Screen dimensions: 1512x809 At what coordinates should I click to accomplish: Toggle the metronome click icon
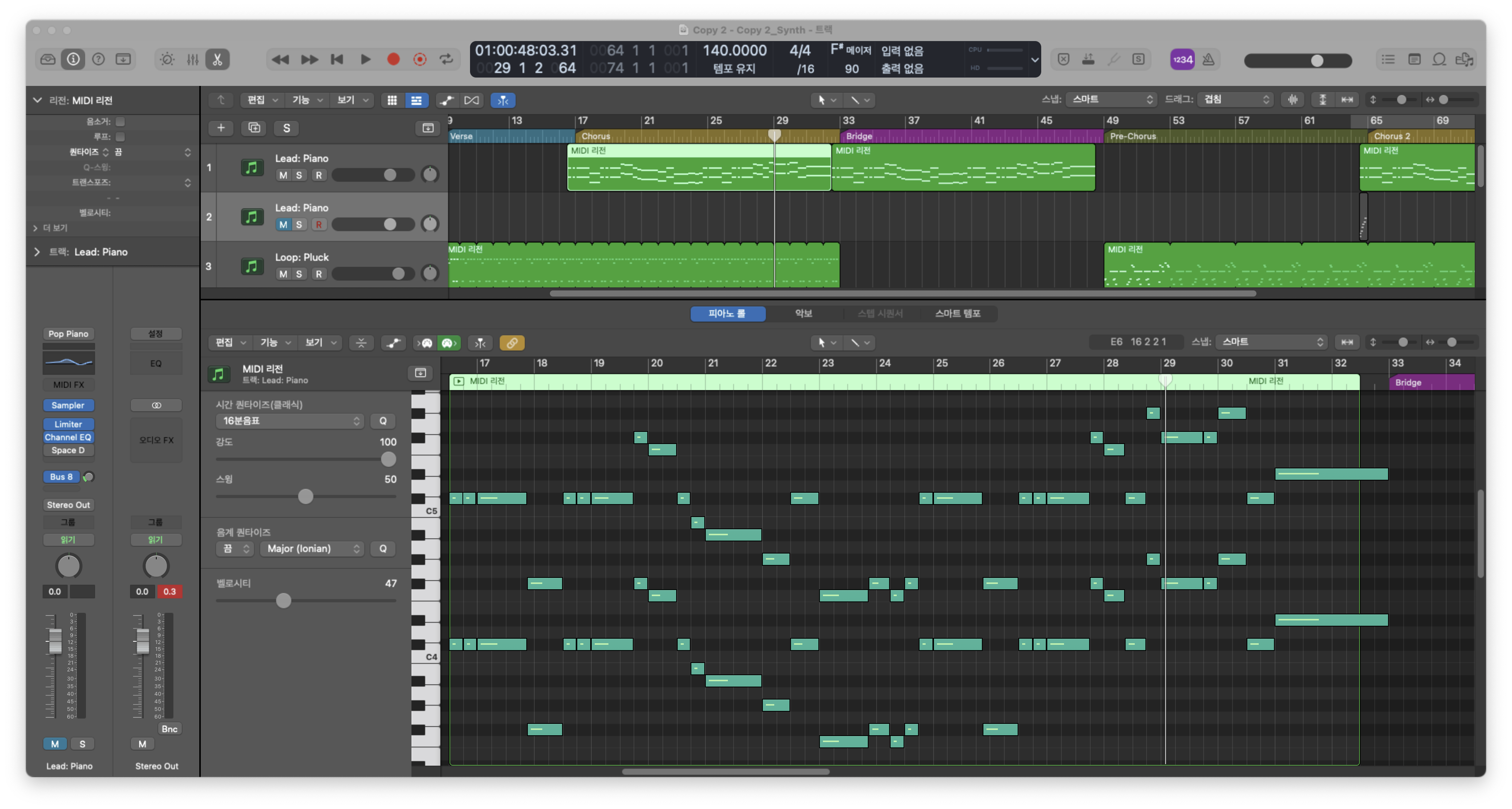click(1209, 59)
